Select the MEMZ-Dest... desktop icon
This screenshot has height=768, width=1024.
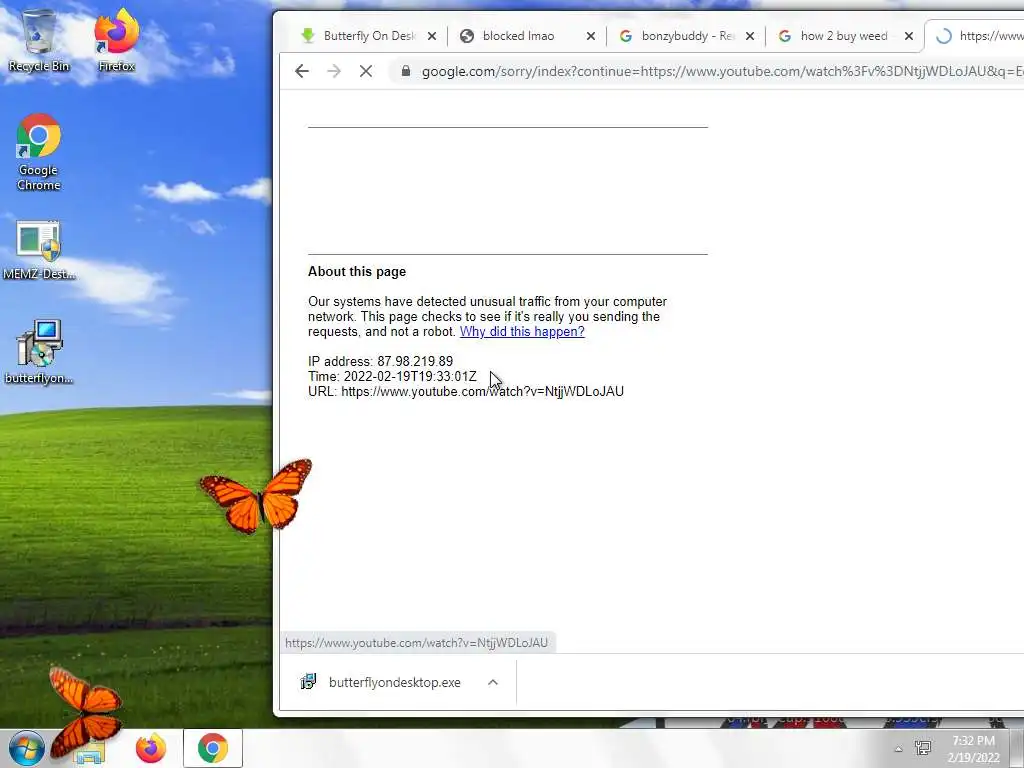(x=39, y=251)
